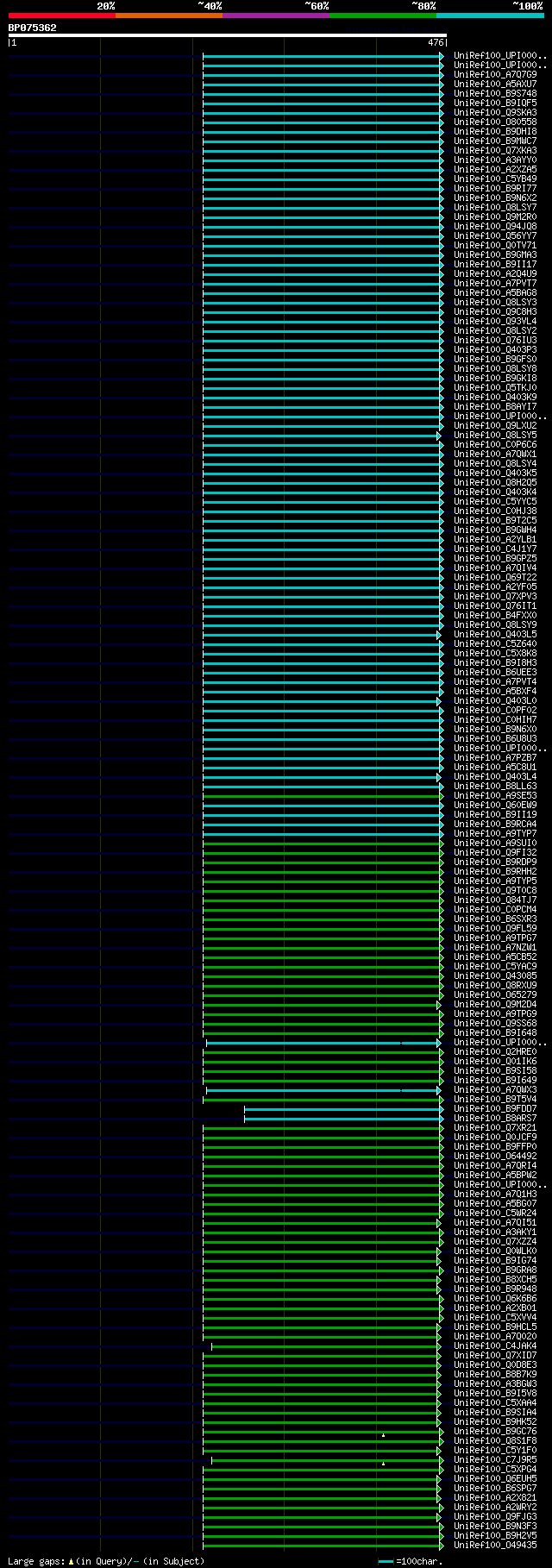
Task: Select hit label UniRef100_Q94JQ8
Action: click(x=495, y=227)
